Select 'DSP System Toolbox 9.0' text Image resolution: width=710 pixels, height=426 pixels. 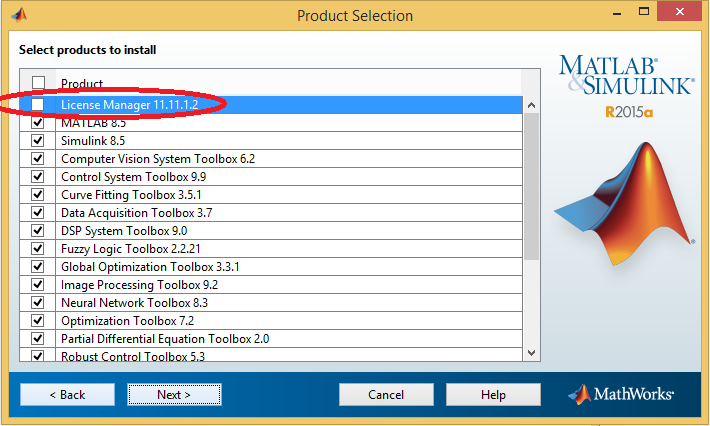pyautogui.click(x=124, y=231)
